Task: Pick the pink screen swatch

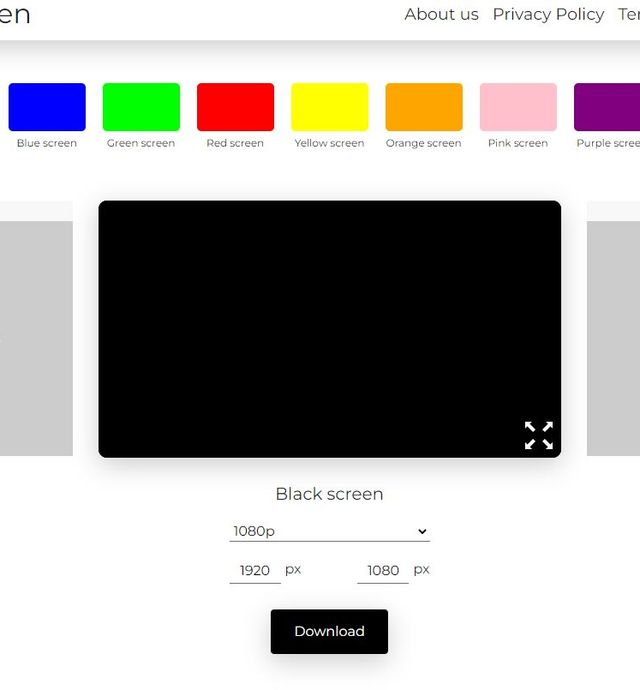Action: tap(518, 107)
